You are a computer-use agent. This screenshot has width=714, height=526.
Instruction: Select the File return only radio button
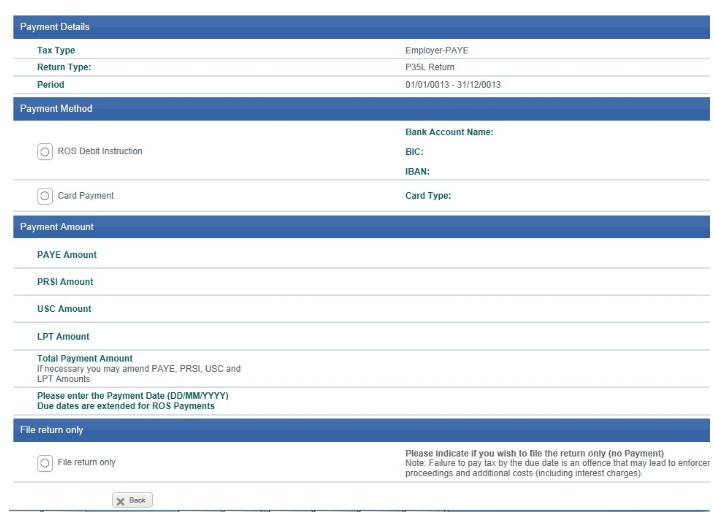click(x=45, y=463)
